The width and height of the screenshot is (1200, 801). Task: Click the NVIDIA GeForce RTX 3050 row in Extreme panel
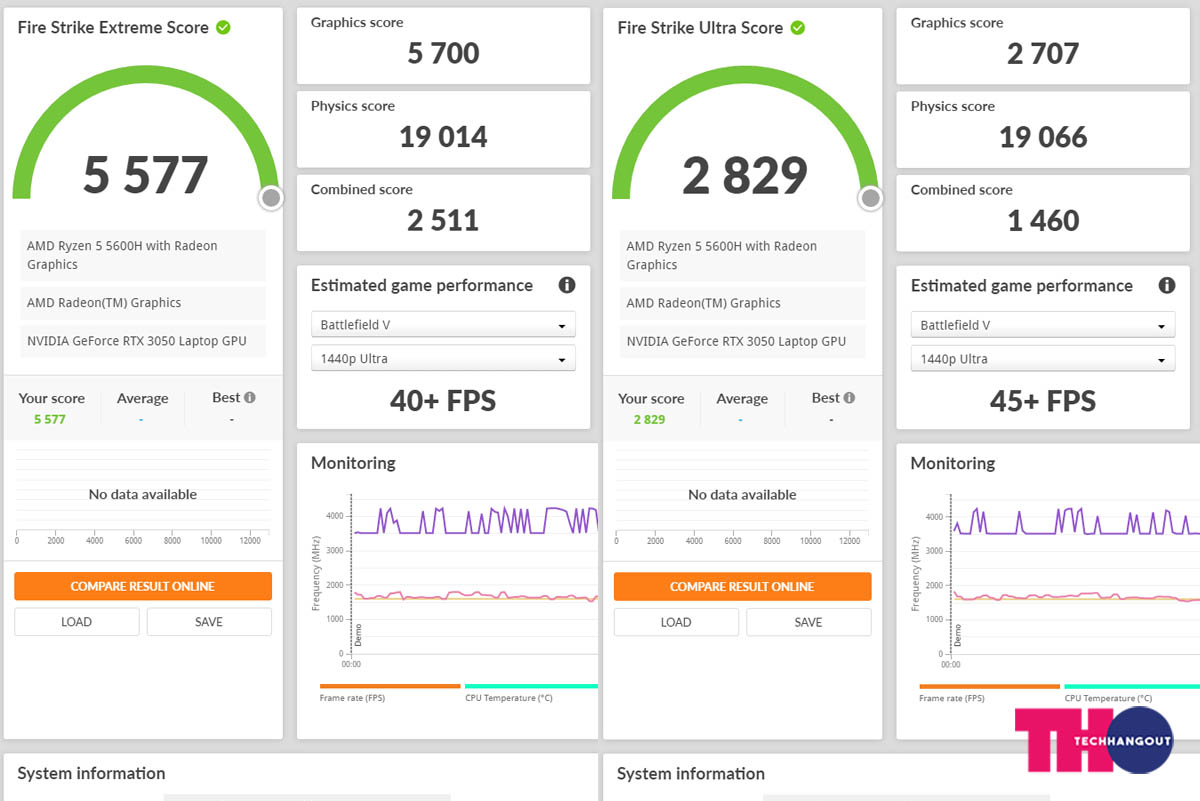click(143, 341)
